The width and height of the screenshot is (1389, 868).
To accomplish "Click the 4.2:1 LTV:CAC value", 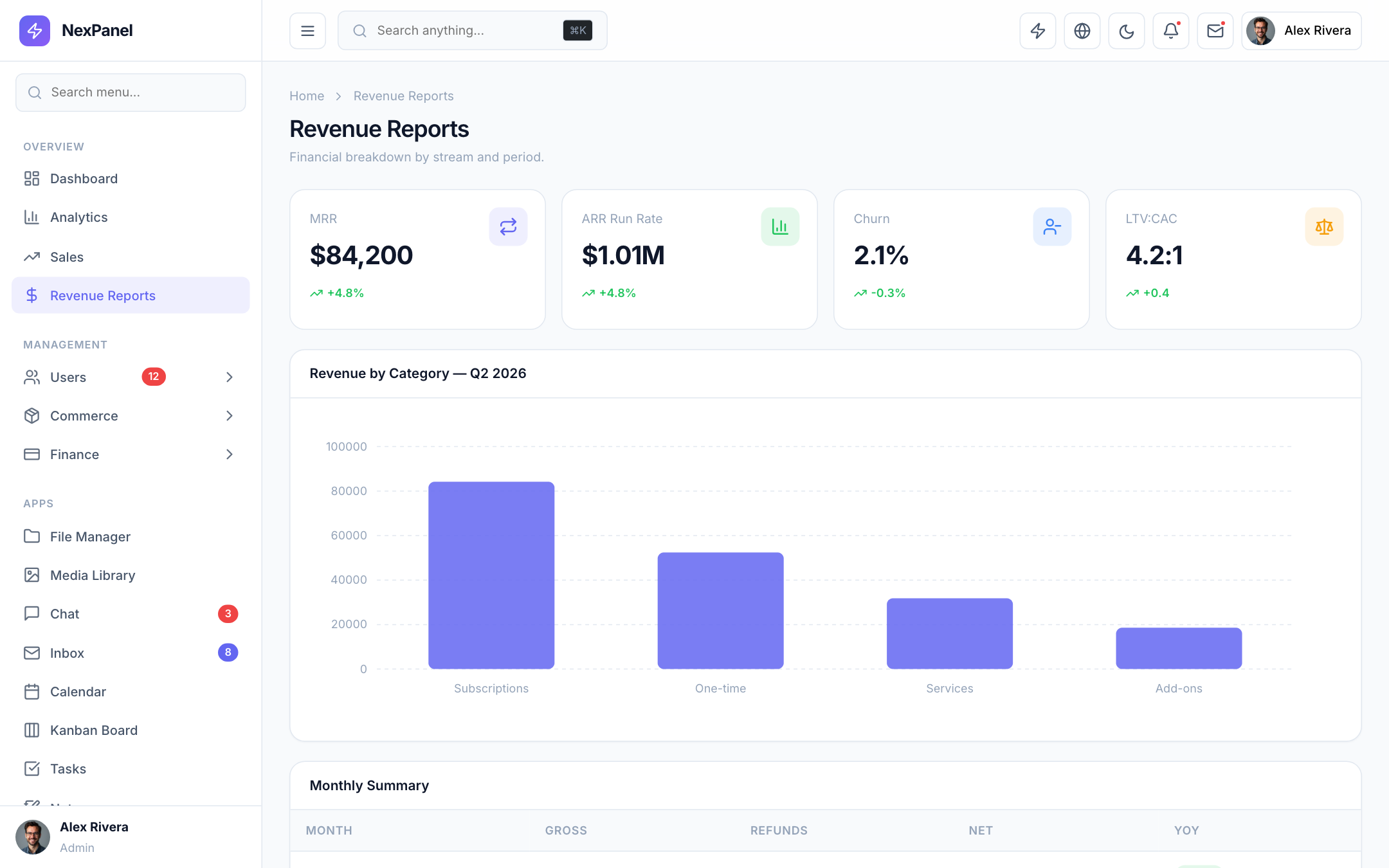I will 1154,255.
